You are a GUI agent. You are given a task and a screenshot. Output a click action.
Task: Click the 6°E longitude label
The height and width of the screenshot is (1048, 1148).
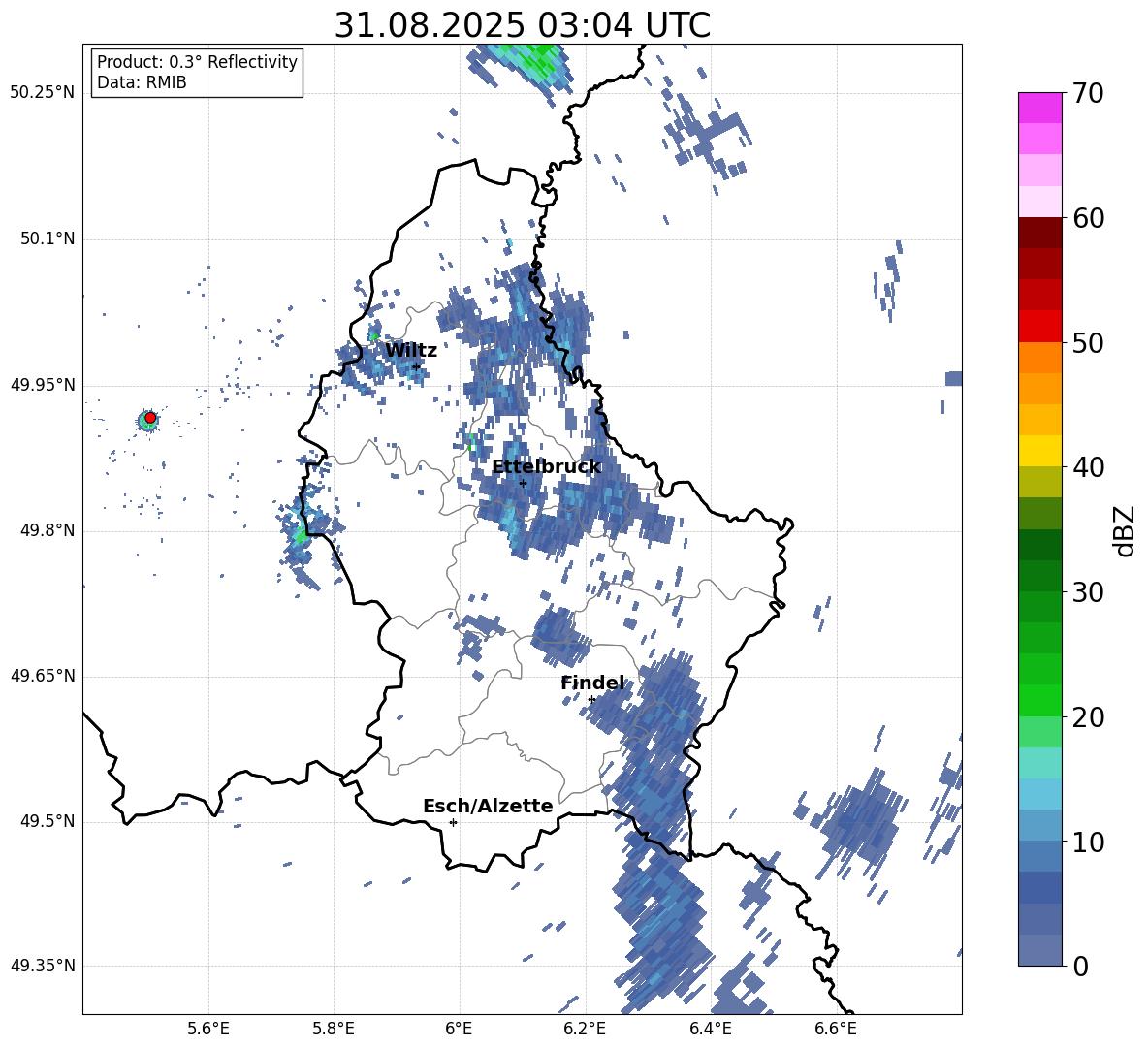459,1030
